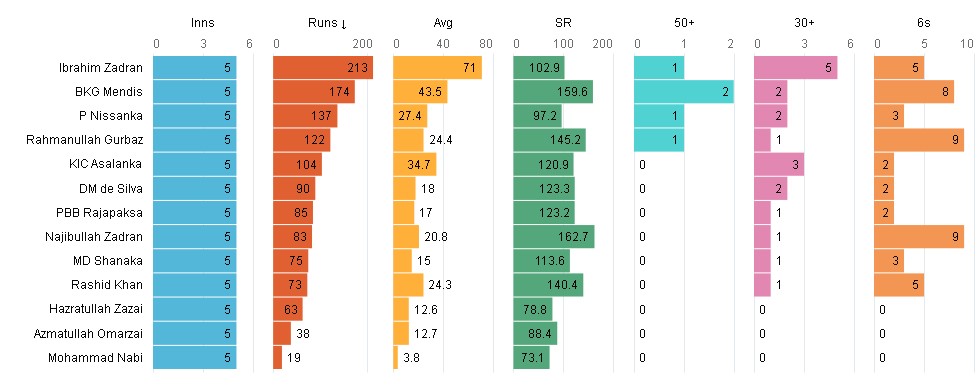The width and height of the screenshot is (980, 391).
Task: Sort by the SR column header
Action: coord(563,23)
